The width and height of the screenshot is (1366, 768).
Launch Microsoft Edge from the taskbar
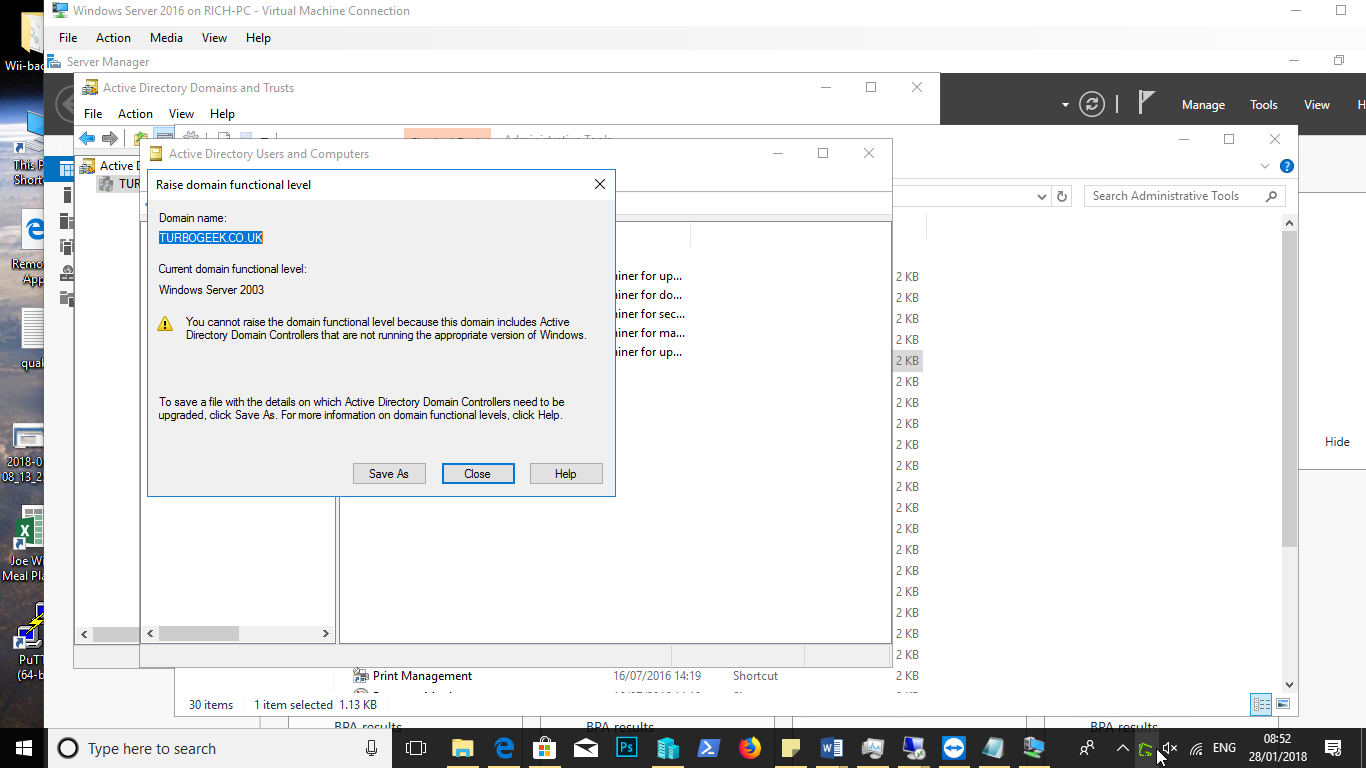(x=504, y=748)
